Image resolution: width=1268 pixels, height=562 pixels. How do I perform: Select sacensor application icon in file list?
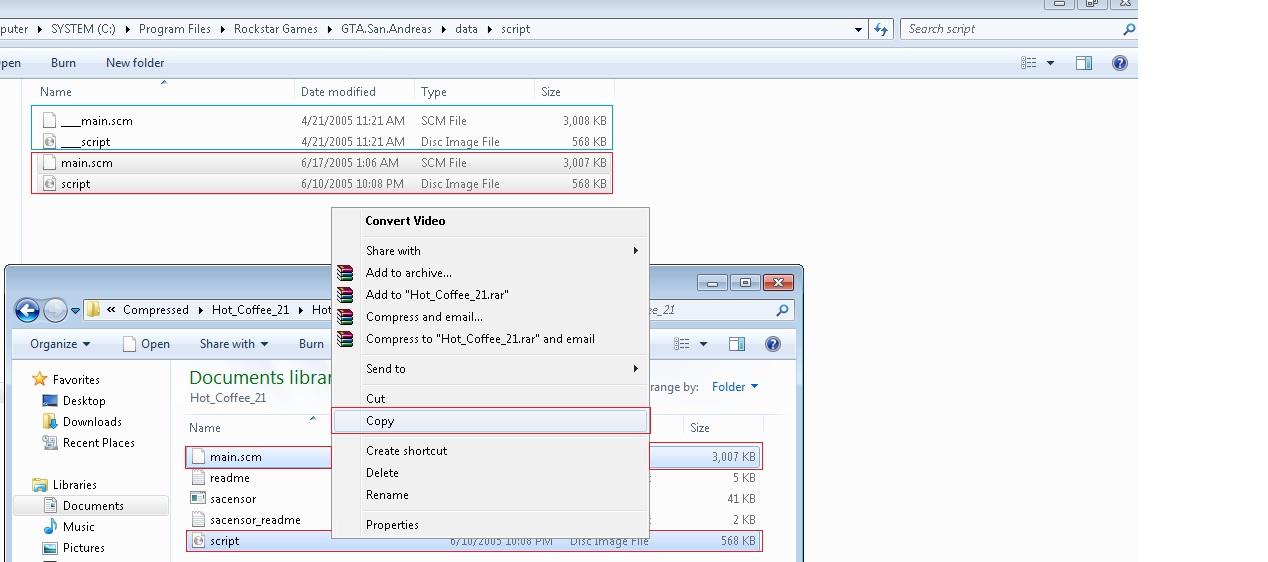point(198,499)
